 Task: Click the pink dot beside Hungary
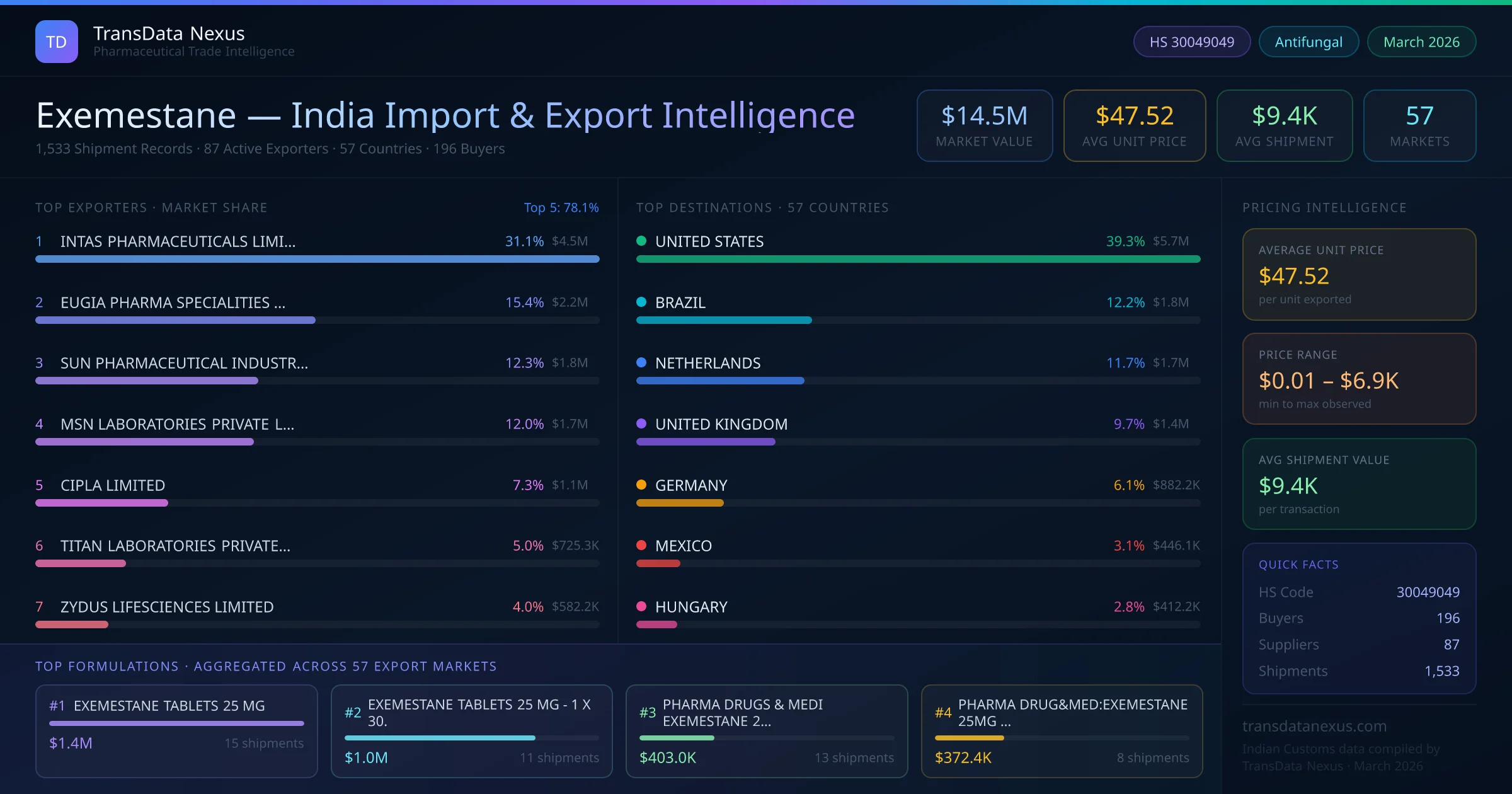point(641,606)
